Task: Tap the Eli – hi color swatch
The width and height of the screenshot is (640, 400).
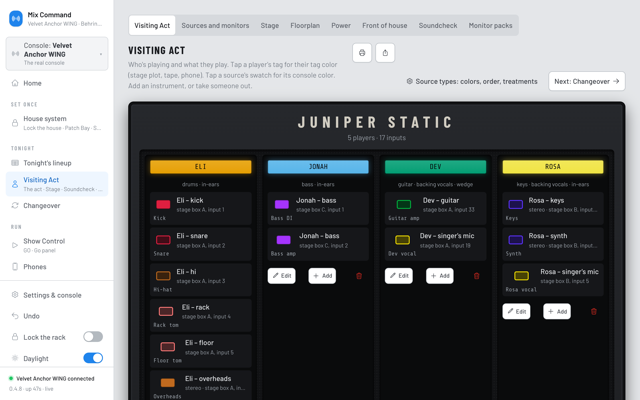Action: [163, 276]
